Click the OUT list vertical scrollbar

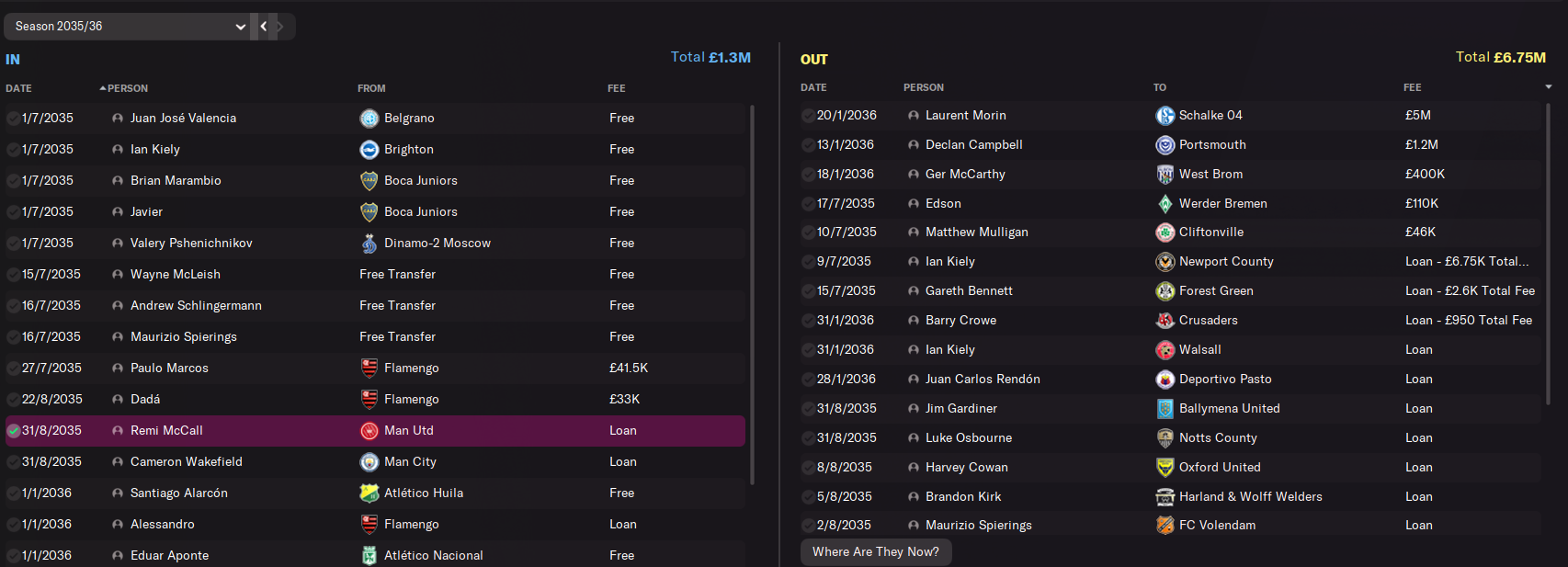(1548, 257)
